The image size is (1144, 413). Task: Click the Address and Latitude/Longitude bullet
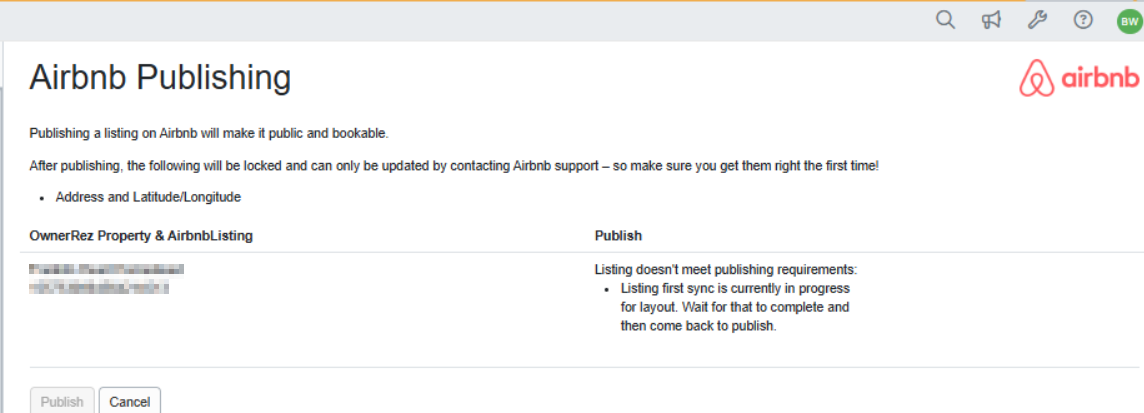pyautogui.click(x=148, y=197)
